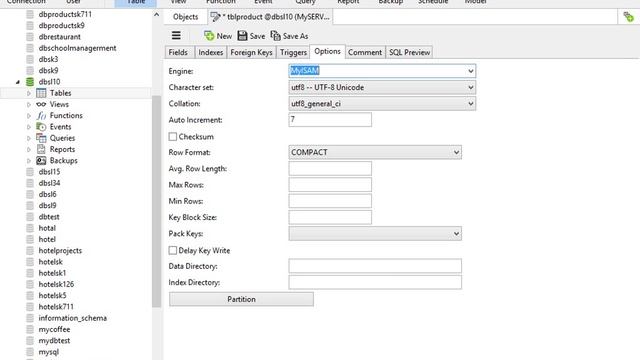Click the Save As icon
Viewport: 640px width, 360px height.
point(276,36)
